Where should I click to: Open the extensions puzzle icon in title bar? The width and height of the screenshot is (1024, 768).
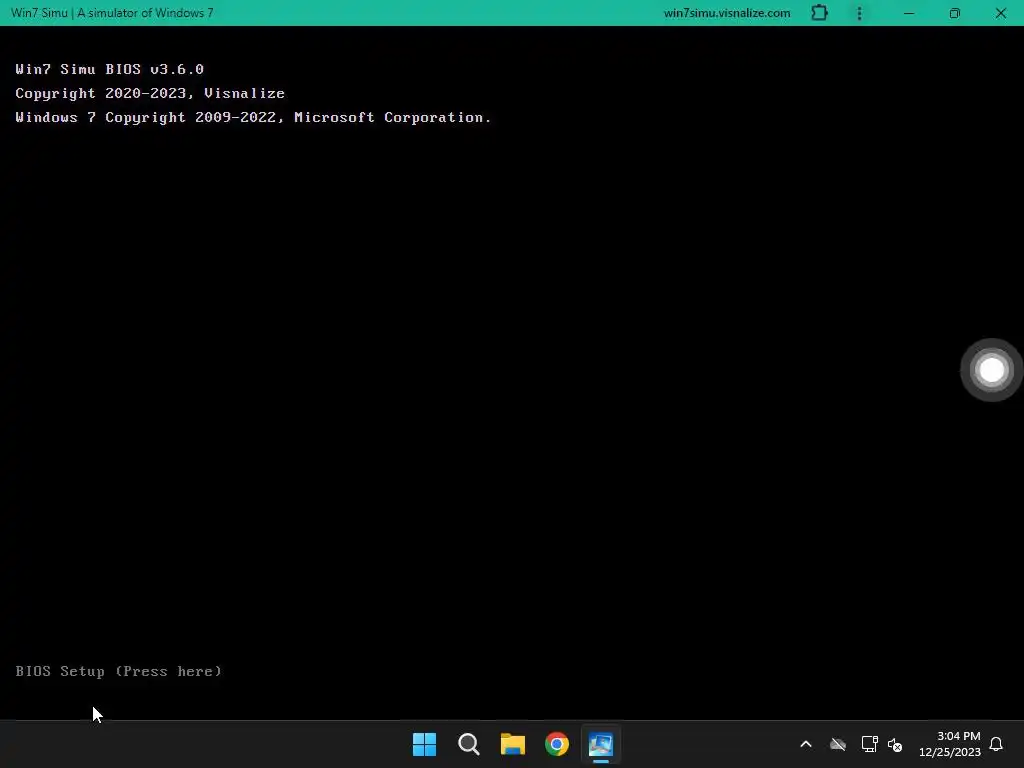point(819,13)
